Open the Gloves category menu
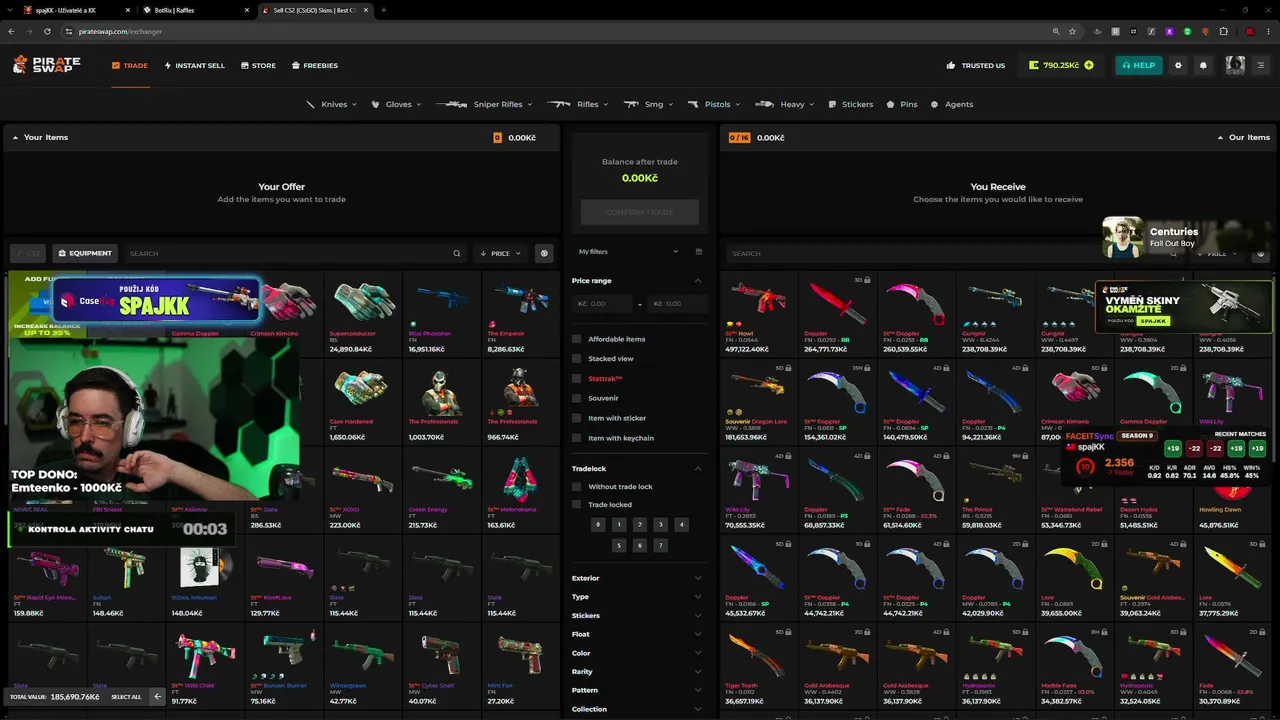Viewport: 1280px width, 720px height. coord(396,104)
